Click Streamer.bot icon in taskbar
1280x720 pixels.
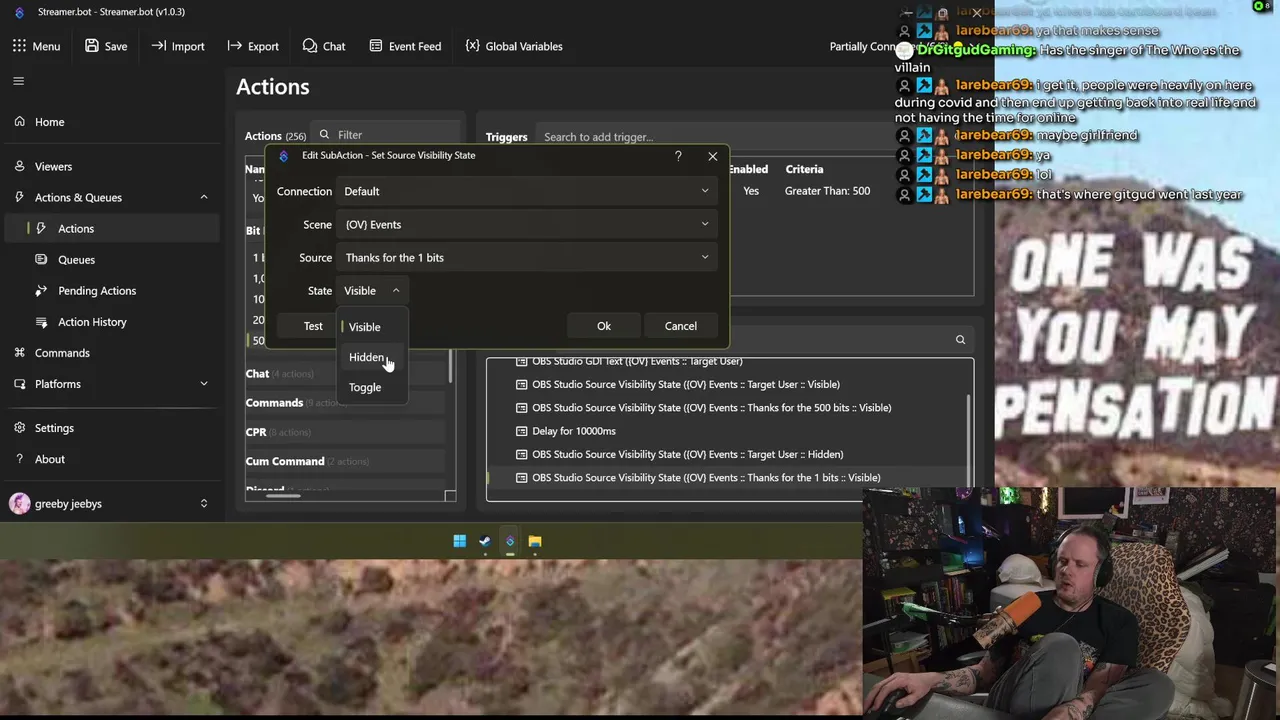pyautogui.click(x=510, y=541)
